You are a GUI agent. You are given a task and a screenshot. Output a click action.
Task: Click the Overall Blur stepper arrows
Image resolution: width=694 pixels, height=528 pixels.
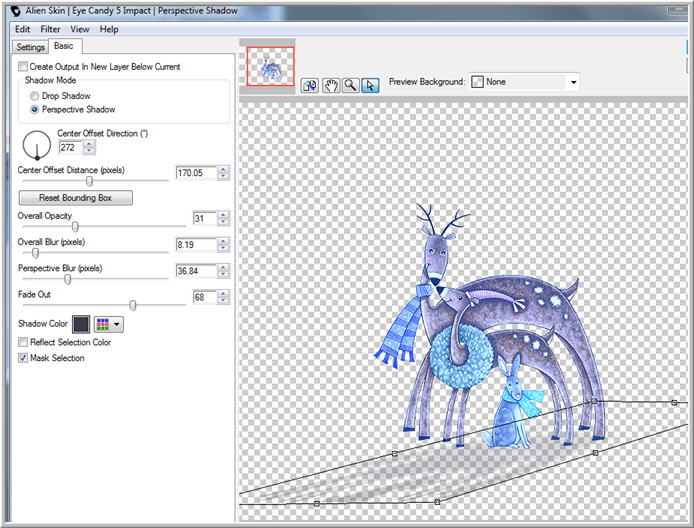(223, 244)
